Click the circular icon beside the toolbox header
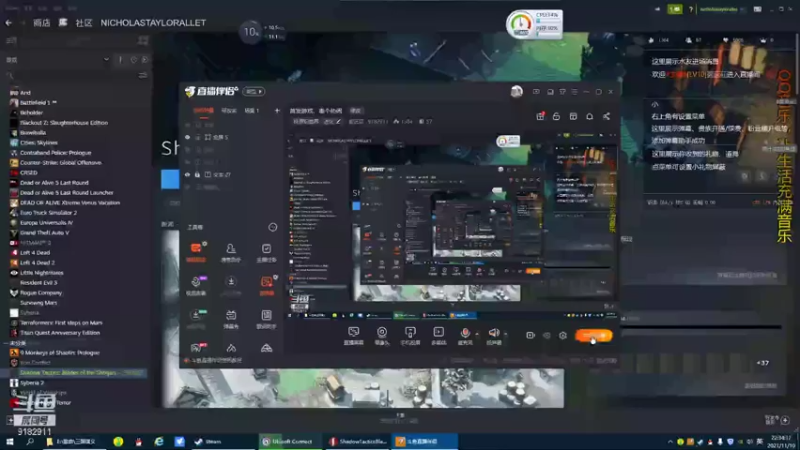Image resolution: width=800 pixels, height=450 pixels. 272,227
